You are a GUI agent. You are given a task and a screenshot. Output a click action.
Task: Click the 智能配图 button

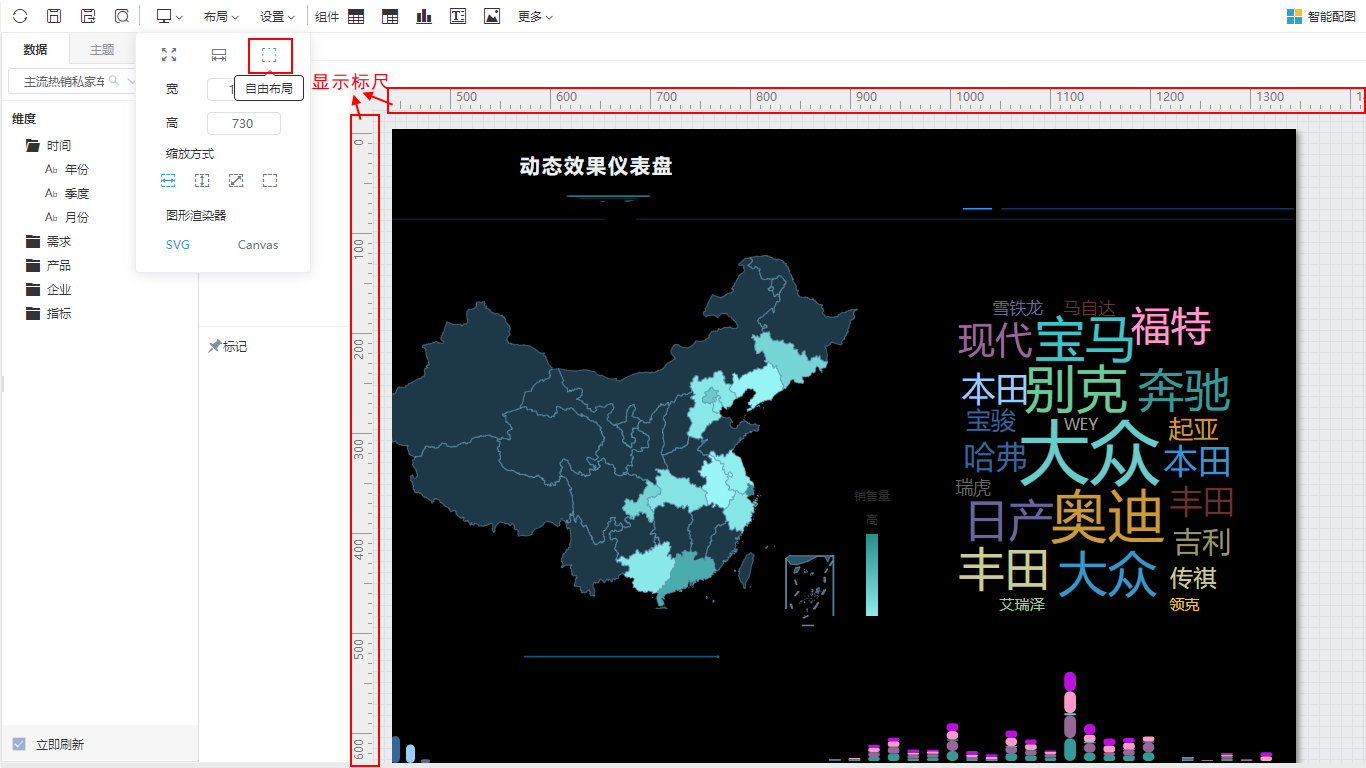tap(1321, 17)
